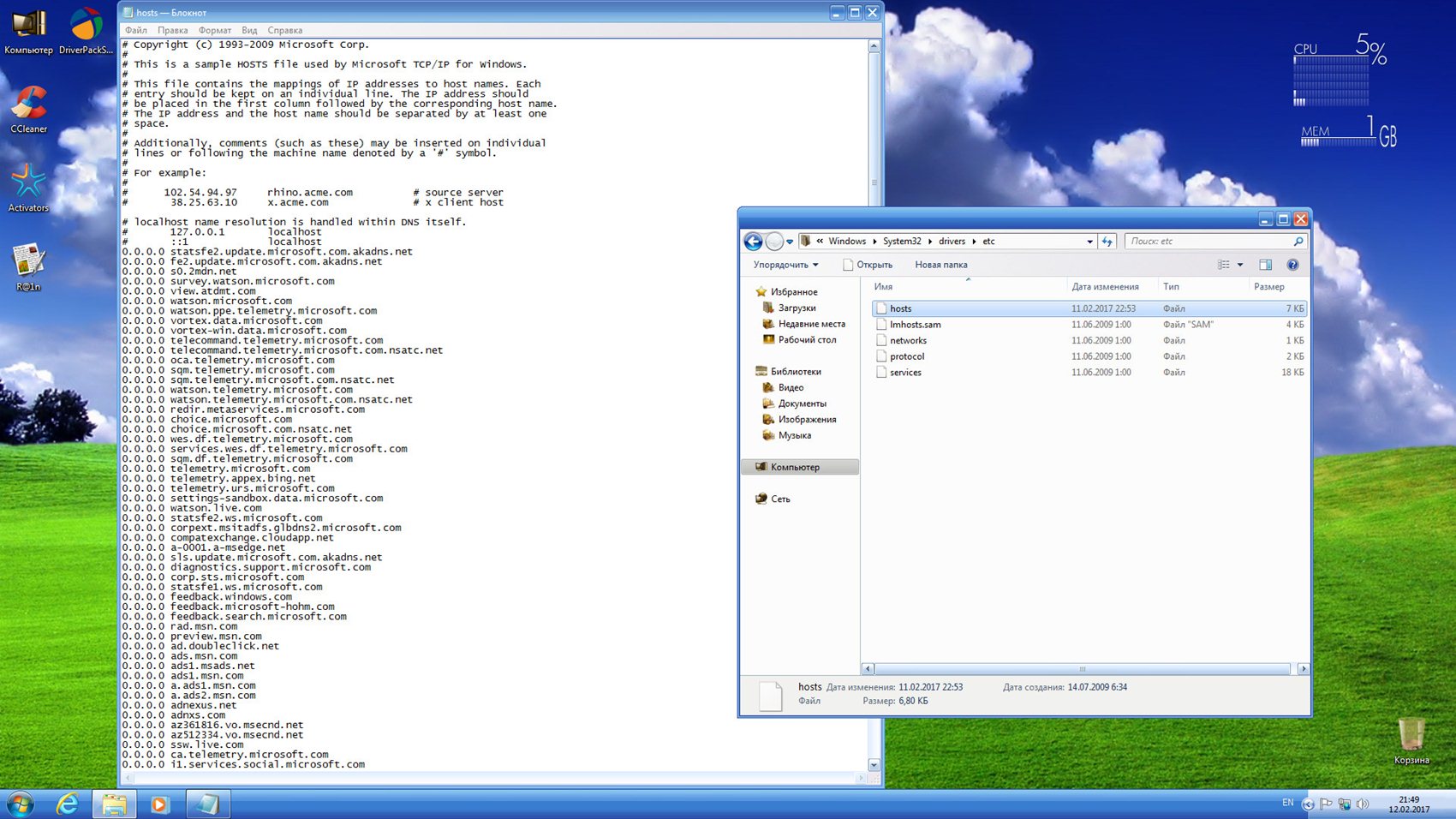Switch to Notepad via taskbar icon

tap(206, 804)
